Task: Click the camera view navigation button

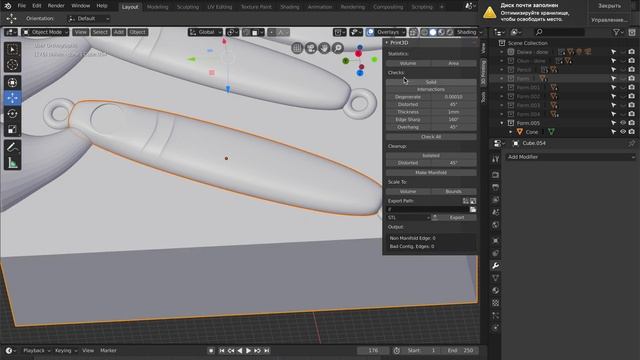Action: point(311,48)
